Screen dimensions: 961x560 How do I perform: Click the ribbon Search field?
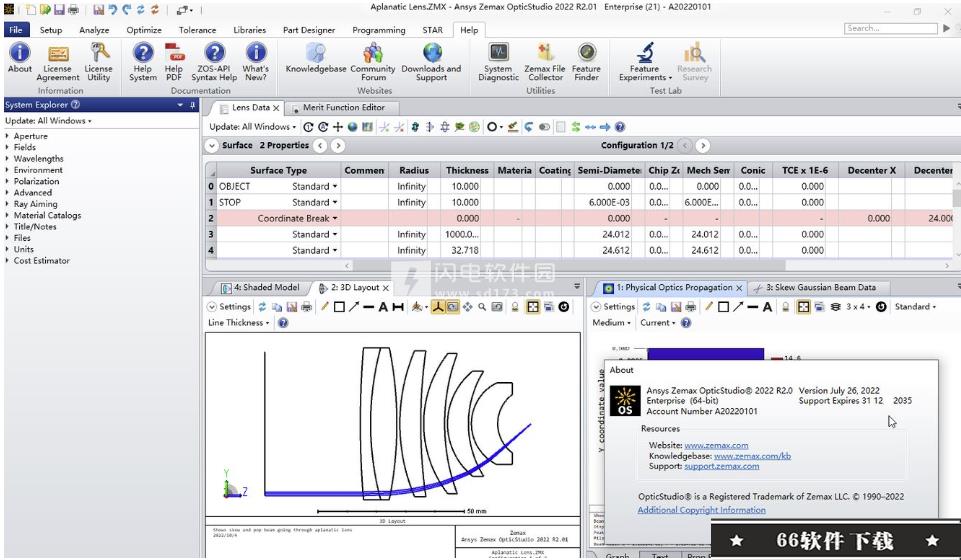(x=891, y=28)
